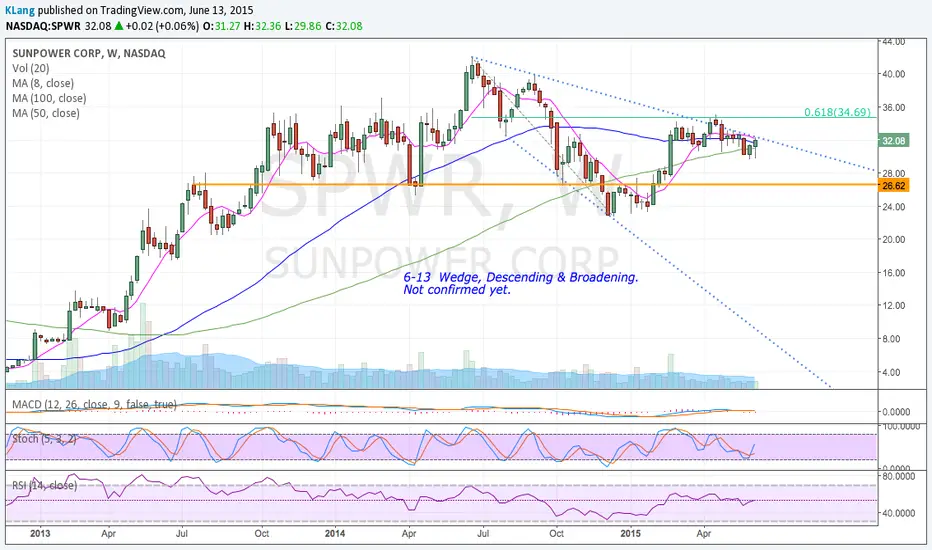Click the L:29.86 low value
932x550 pixels.
[303, 26]
